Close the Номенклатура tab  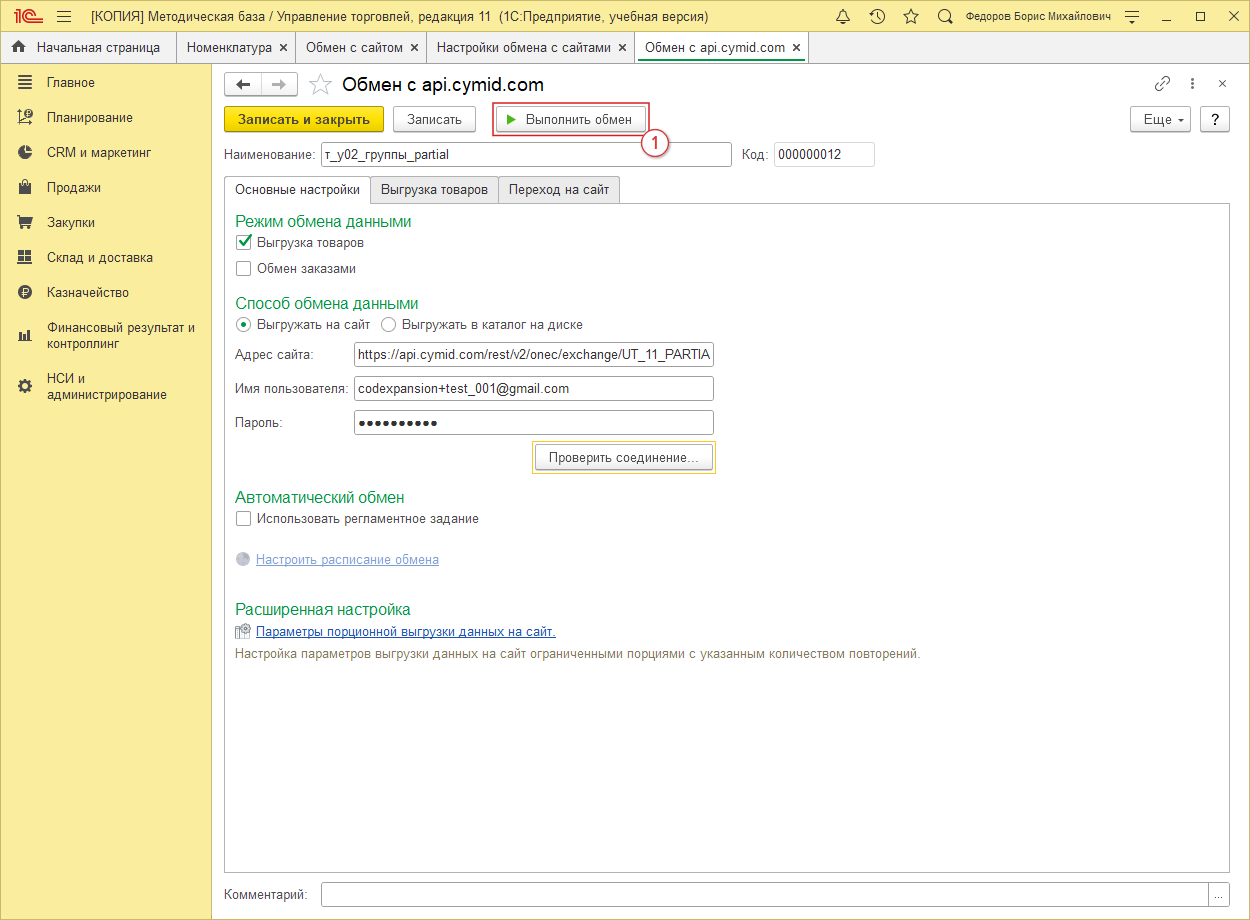tap(283, 47)
